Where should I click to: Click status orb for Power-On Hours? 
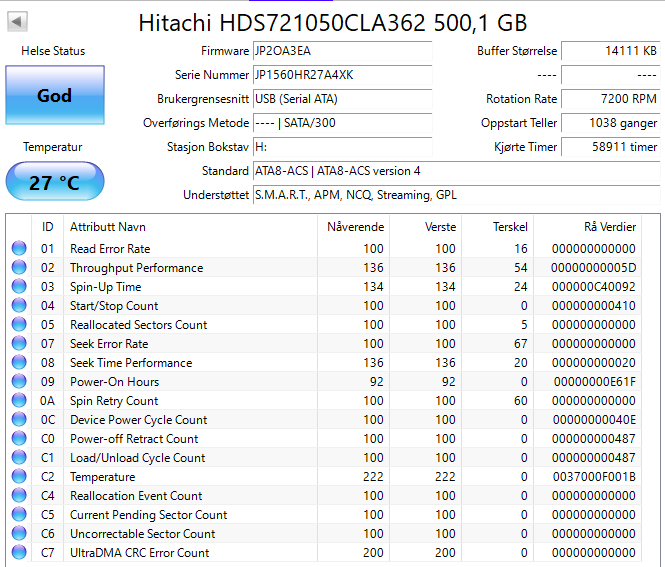(19, 381)
